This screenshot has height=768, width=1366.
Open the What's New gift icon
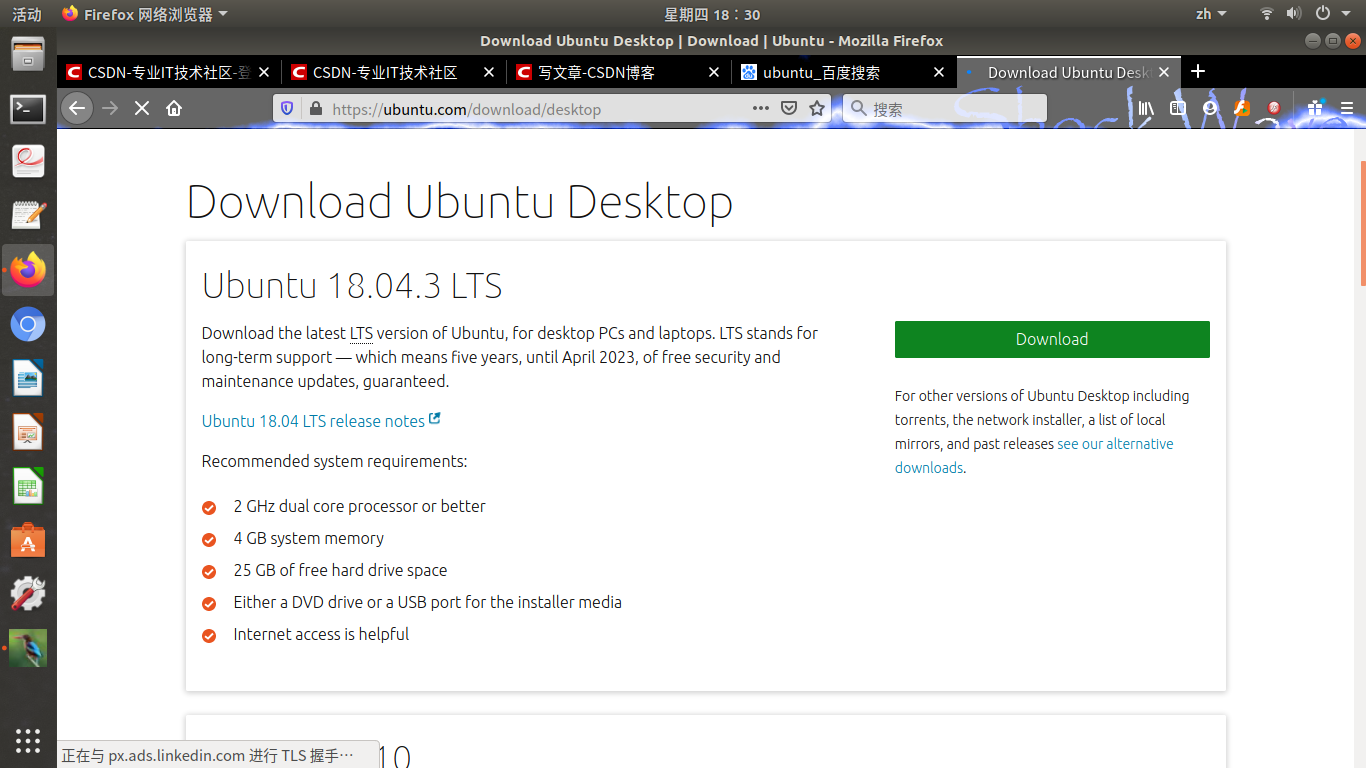click(1315, 108)
